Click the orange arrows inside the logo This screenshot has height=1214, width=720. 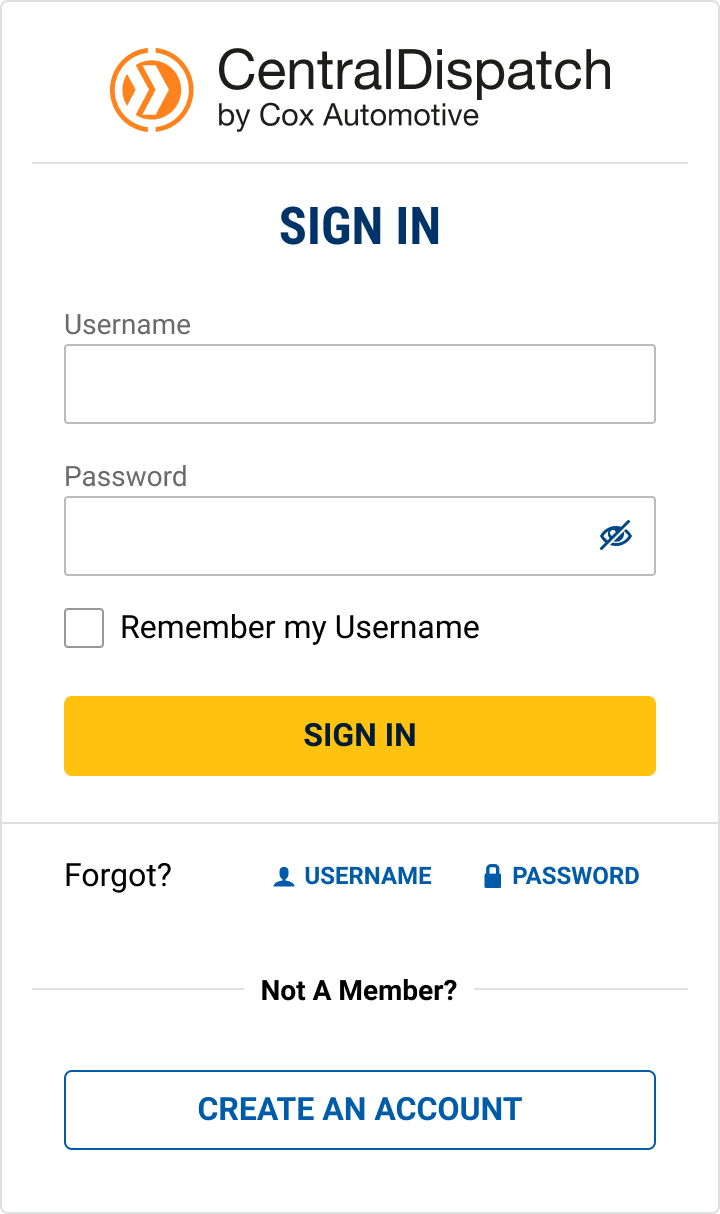152,89
